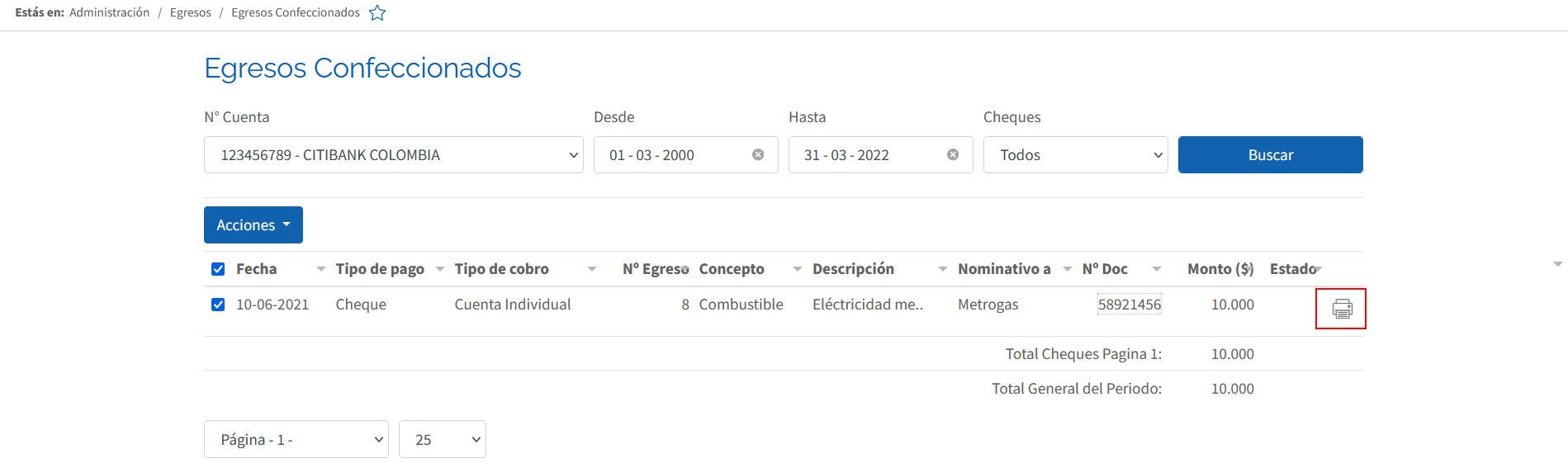Click the Desde date field

click(685, 155)
